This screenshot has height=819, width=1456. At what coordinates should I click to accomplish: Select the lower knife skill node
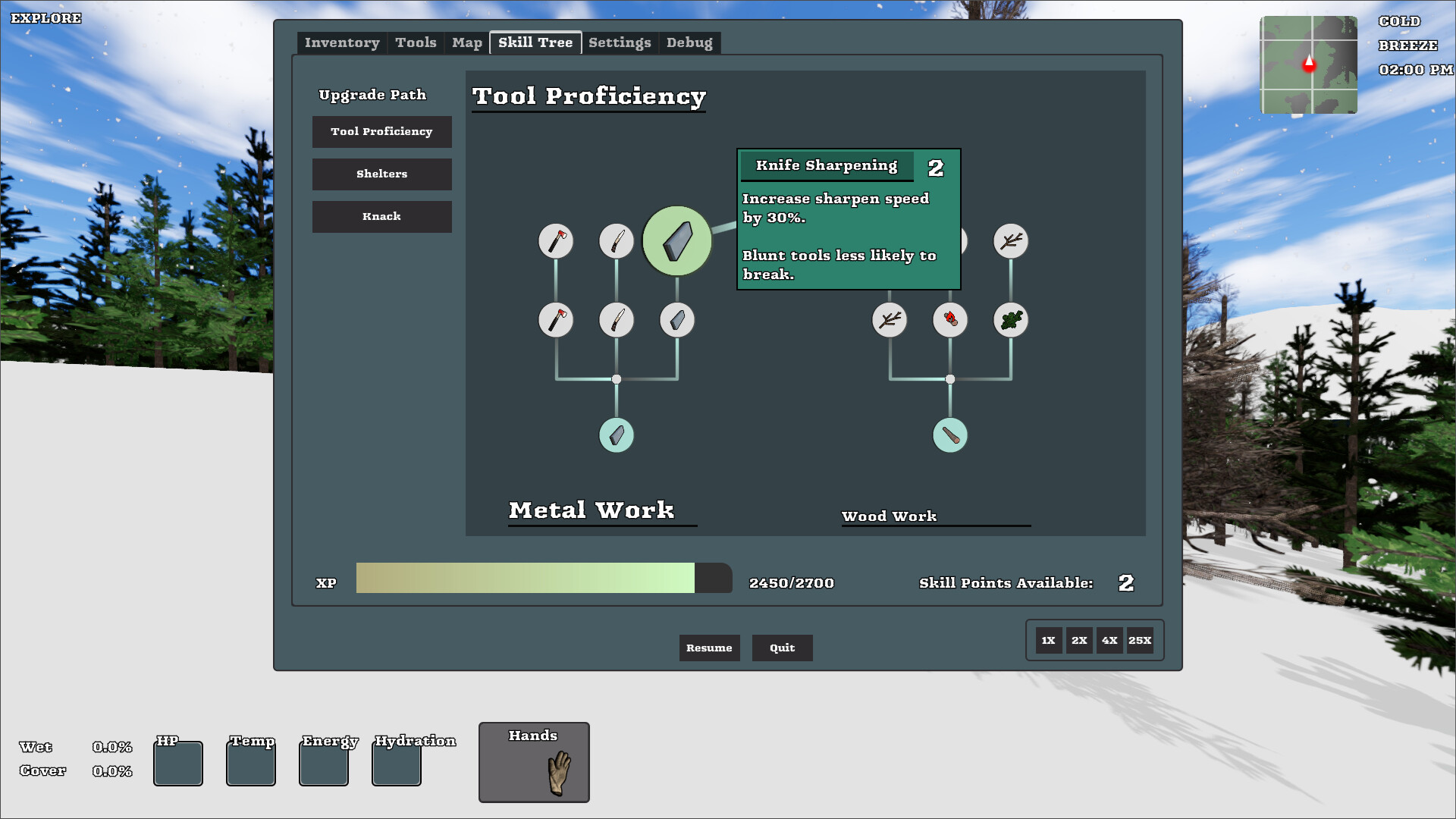(617, 320)
